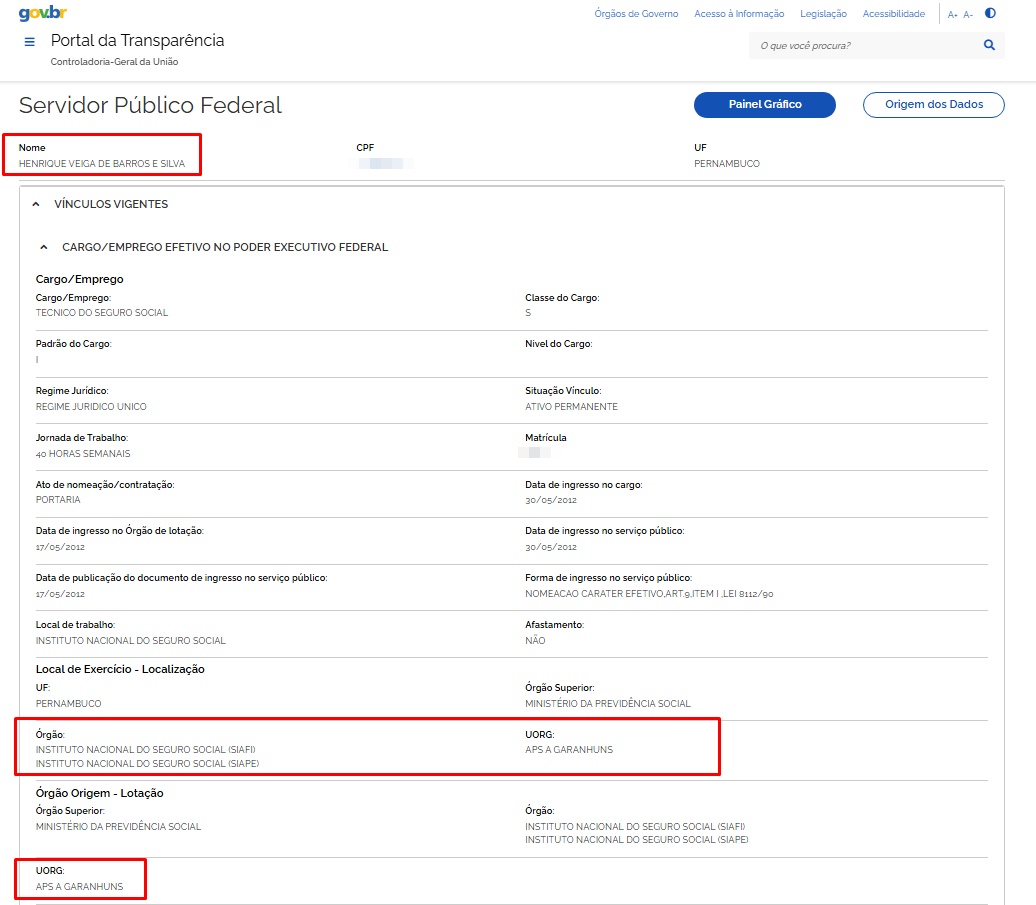
Task: Collapse Cargo/Emprego Efetivo no Poder Executivo section
Action: (x=44, y=247)
